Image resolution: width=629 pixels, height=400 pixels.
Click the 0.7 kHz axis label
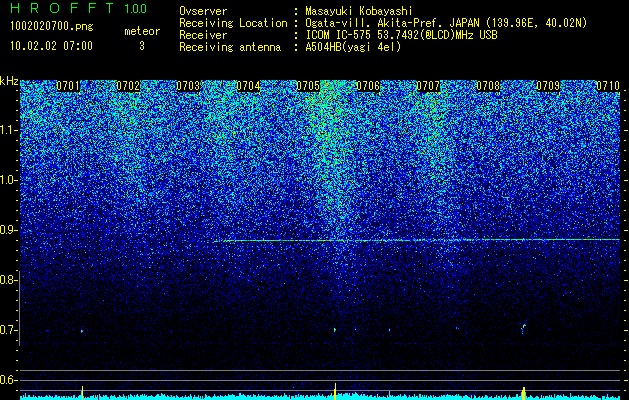[8, 330]
